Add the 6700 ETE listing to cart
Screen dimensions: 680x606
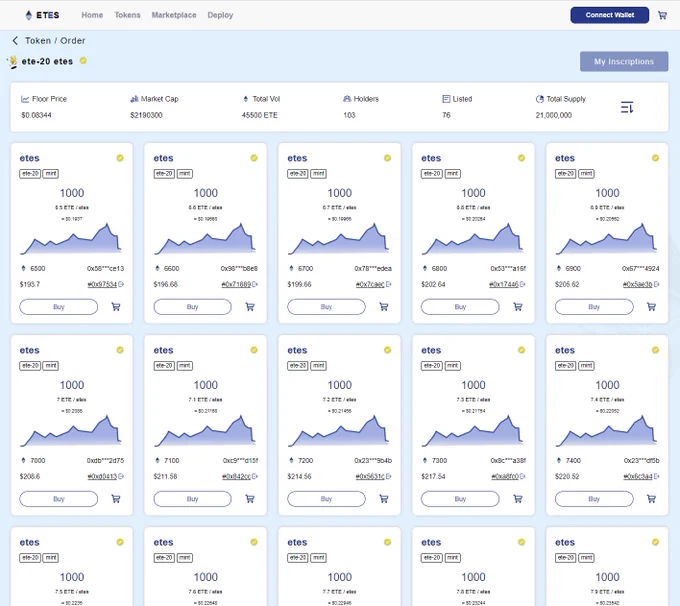(x=384, y=307)
